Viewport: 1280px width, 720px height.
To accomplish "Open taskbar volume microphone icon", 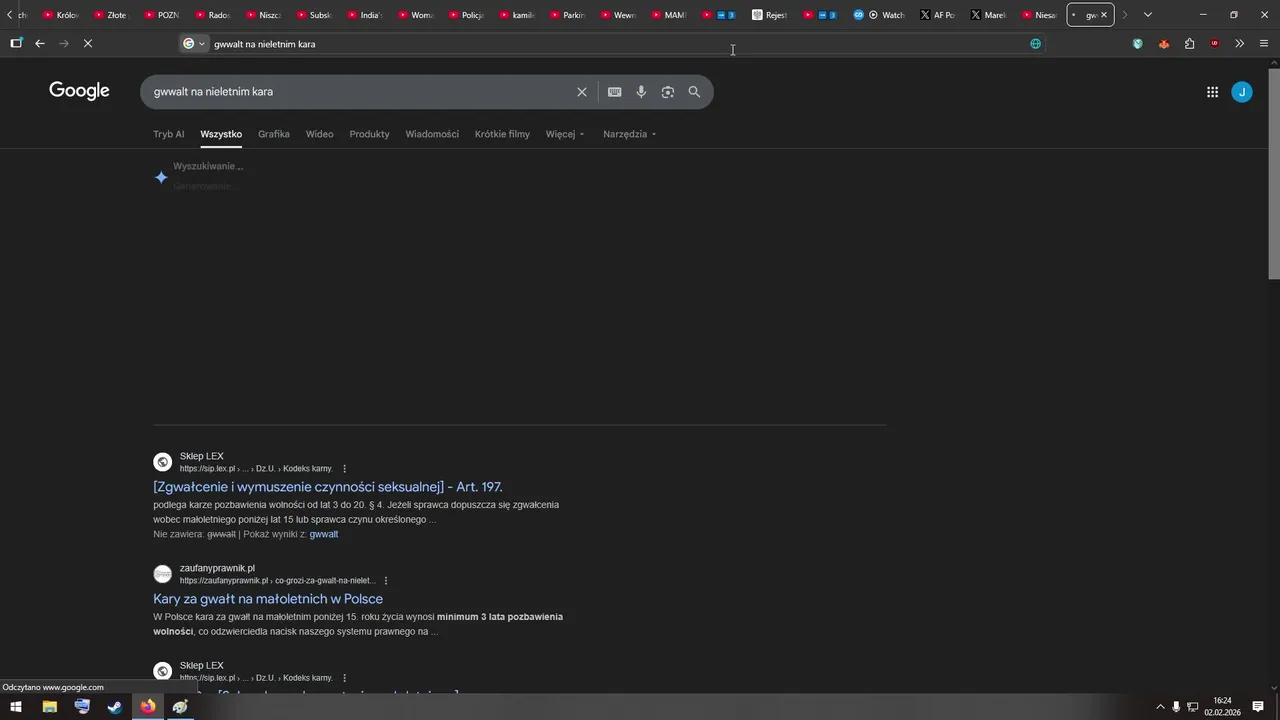I will coord(1176,707).
